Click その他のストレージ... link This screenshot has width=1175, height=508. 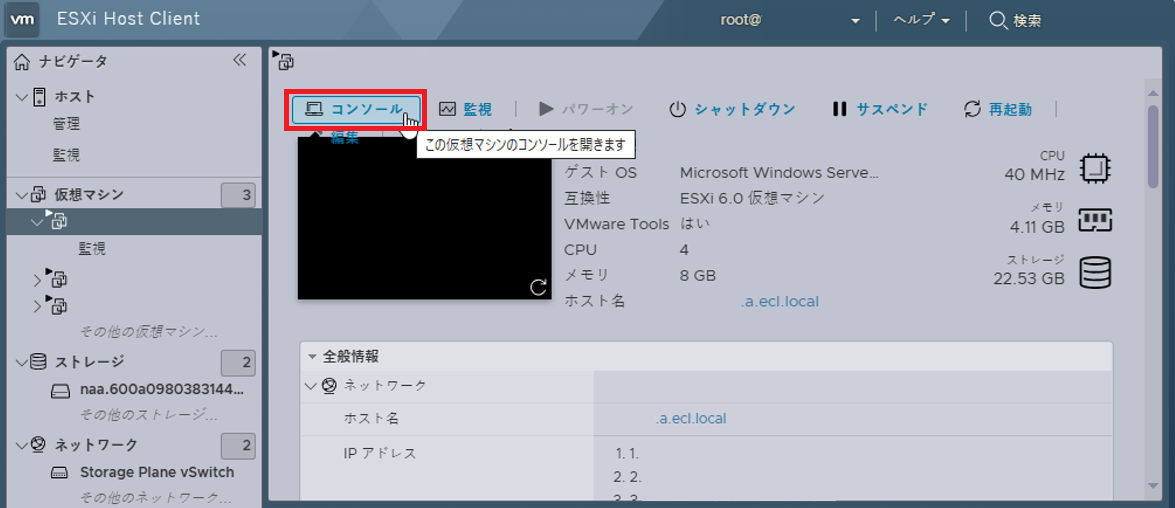pos(148,414)
